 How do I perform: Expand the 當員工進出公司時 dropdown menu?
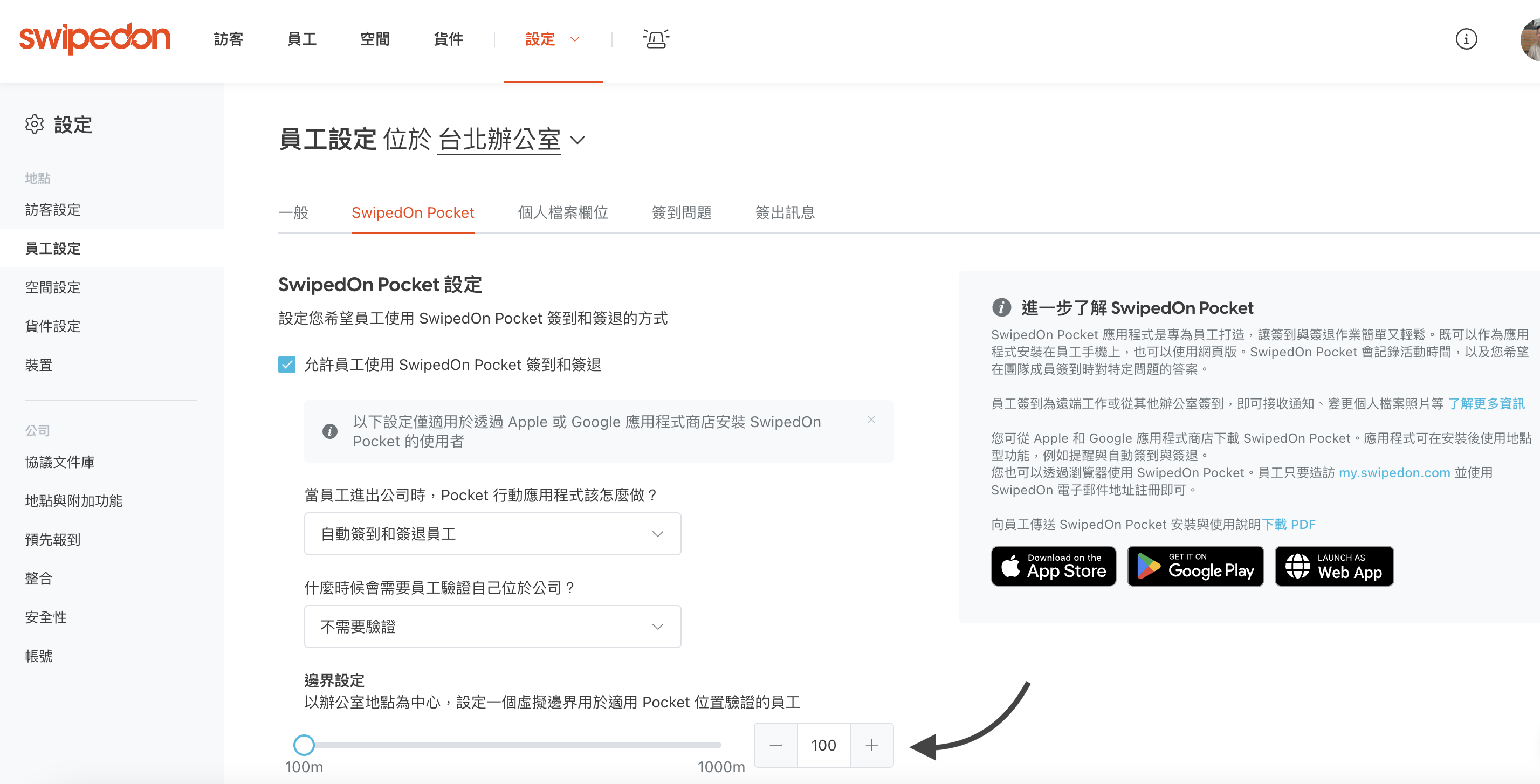pyautogui.click(x=493, y=534)
